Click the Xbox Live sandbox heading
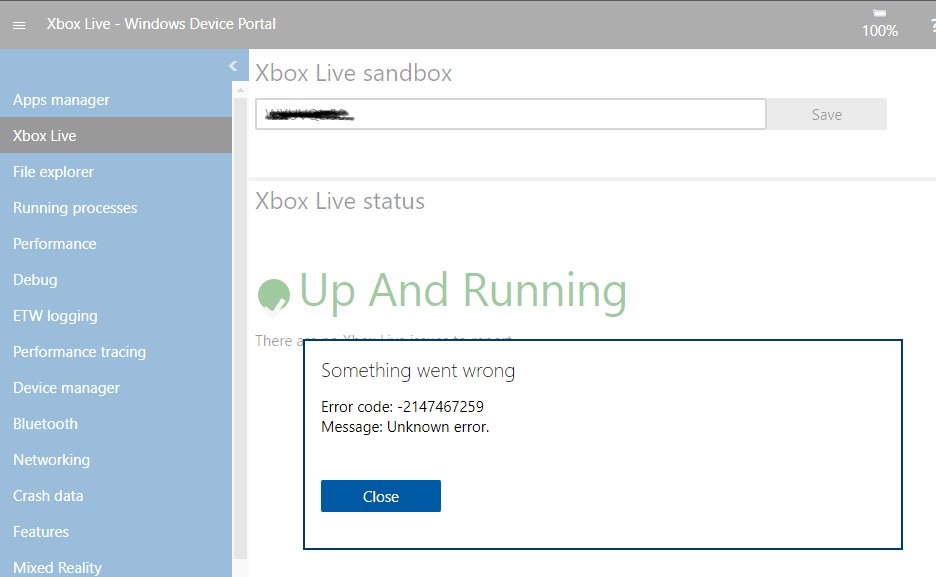Viewport: 936px width, 577px height. coord(353,73)
